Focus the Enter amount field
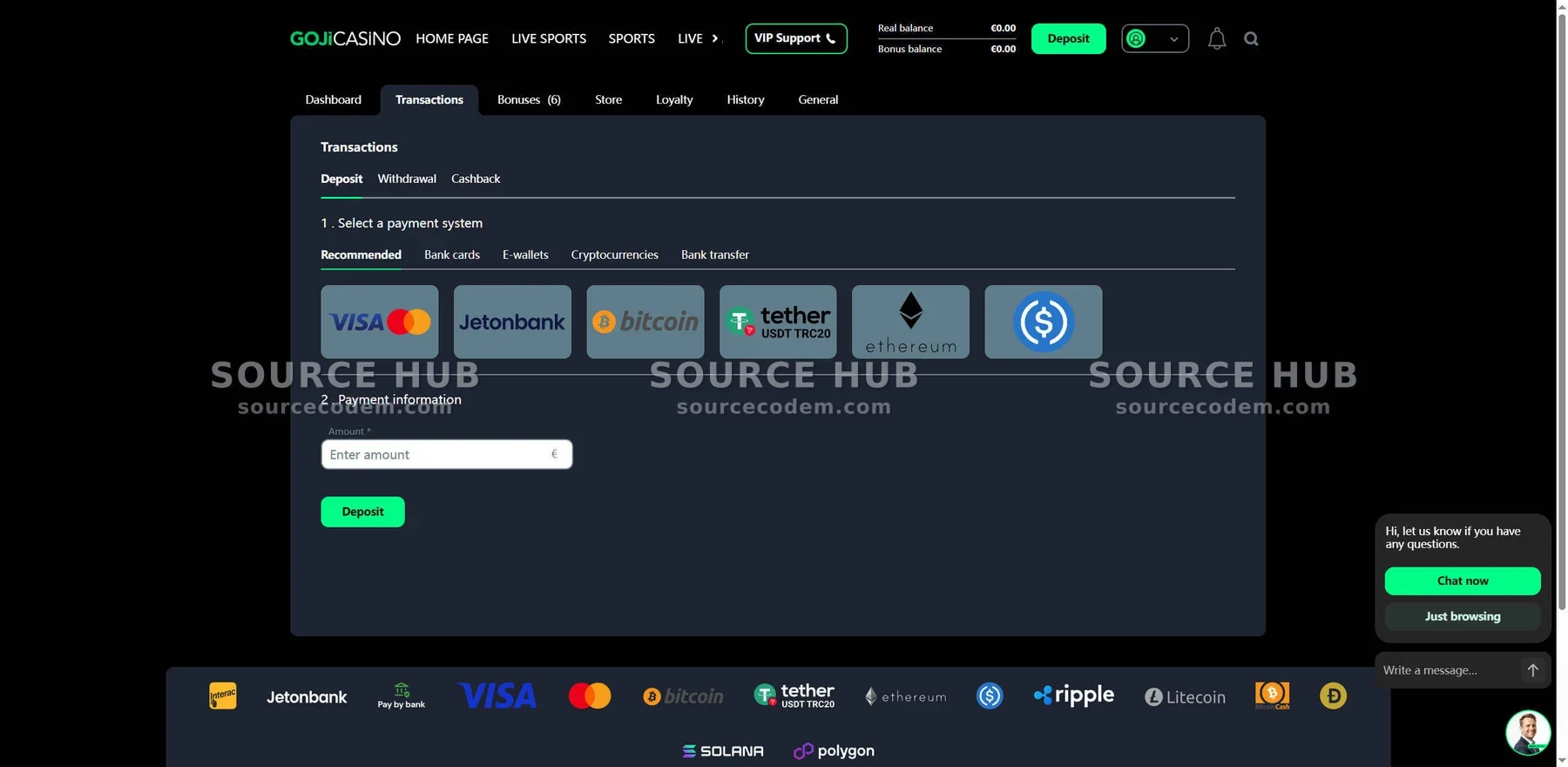 447,454
